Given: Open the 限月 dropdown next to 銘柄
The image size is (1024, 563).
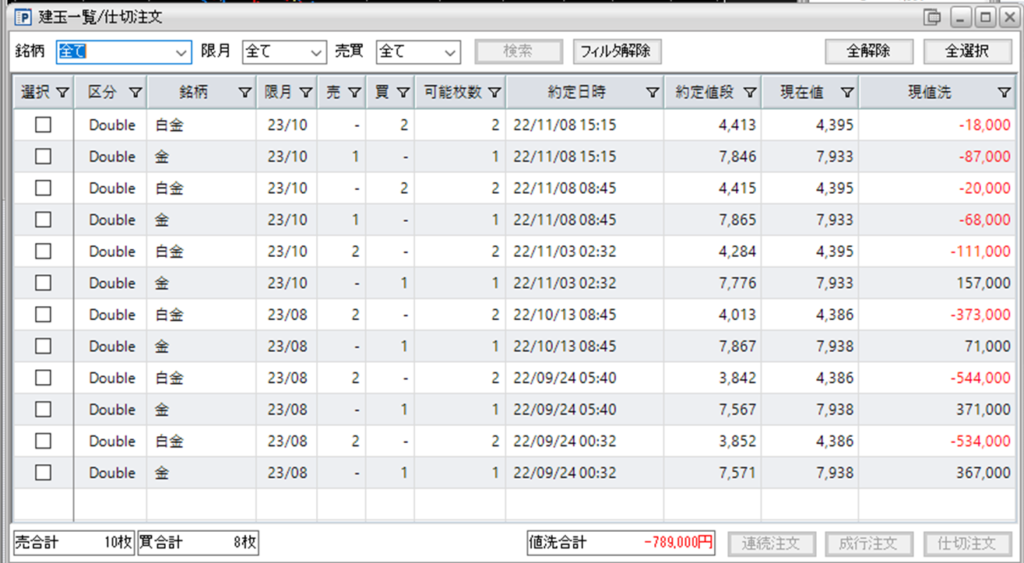Looking at the screenshot, I should click(x=284, y=52).
